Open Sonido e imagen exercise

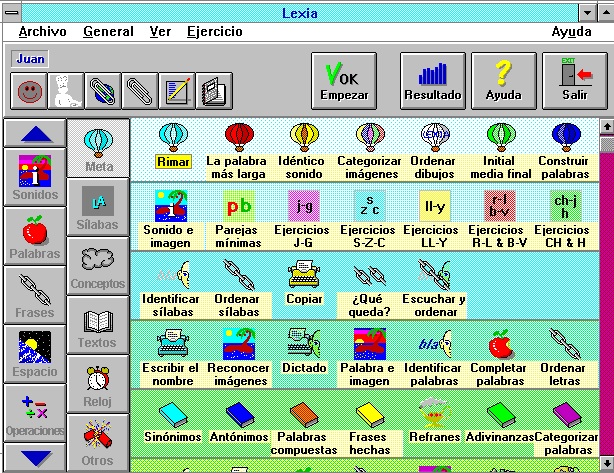pos(170,220)
